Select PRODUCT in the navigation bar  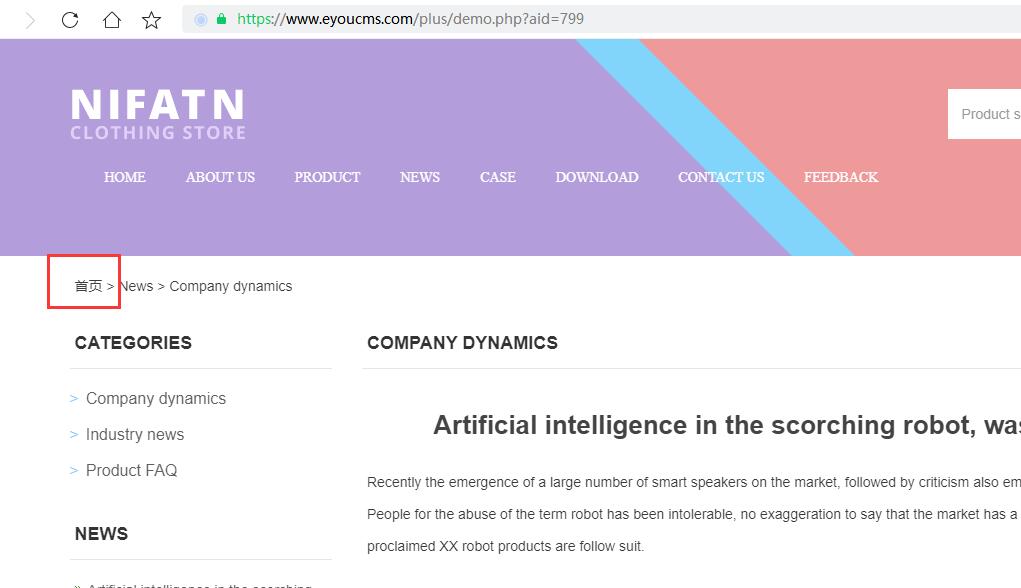(327, 177)
